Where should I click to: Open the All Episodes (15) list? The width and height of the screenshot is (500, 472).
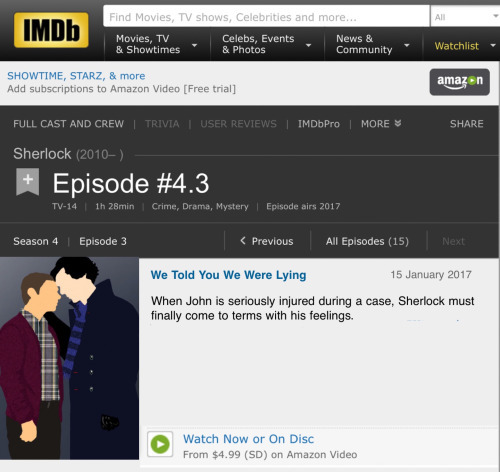click(367, 241)
